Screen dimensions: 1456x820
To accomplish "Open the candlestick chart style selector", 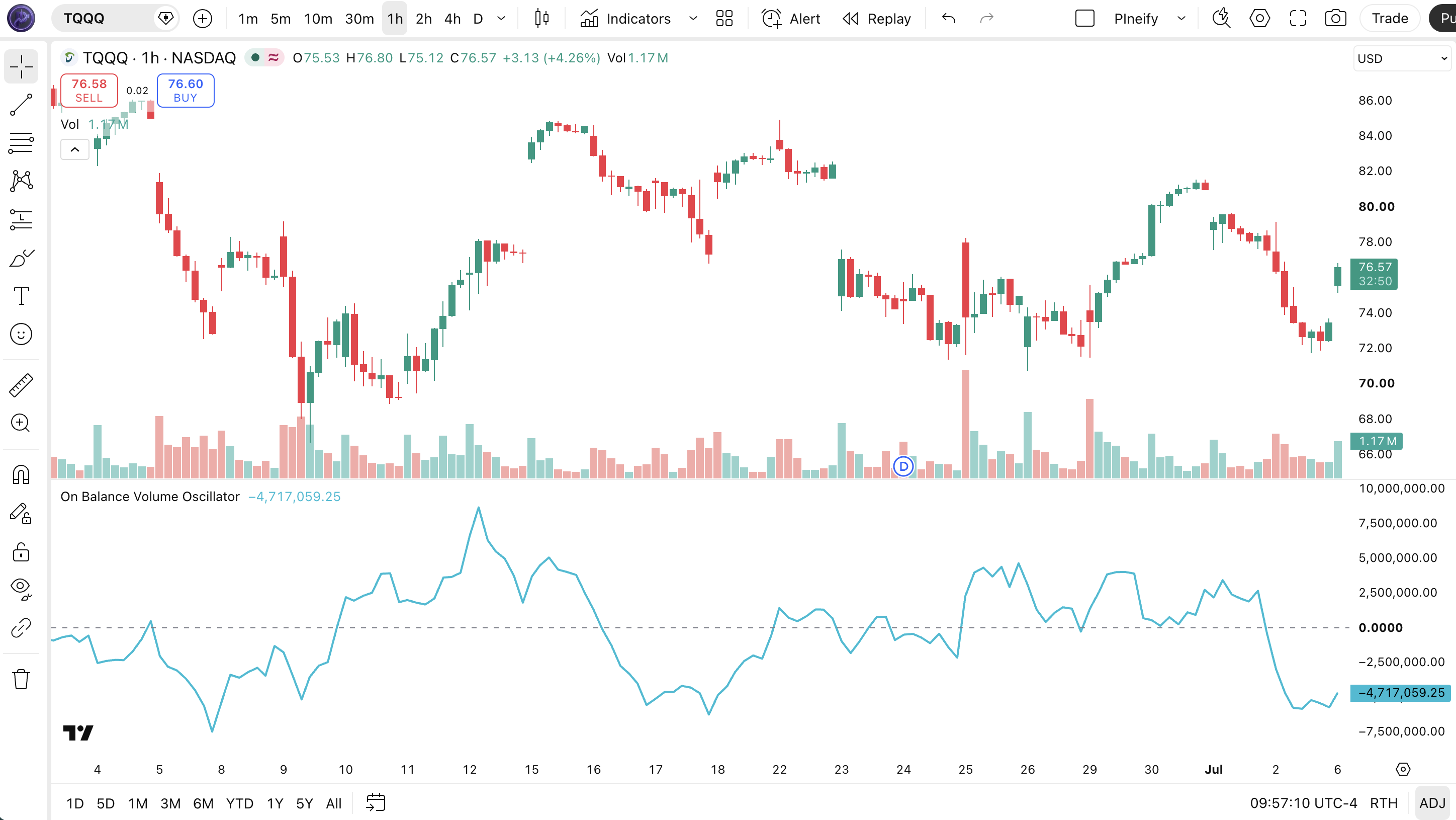I will (x=541, y=19).
